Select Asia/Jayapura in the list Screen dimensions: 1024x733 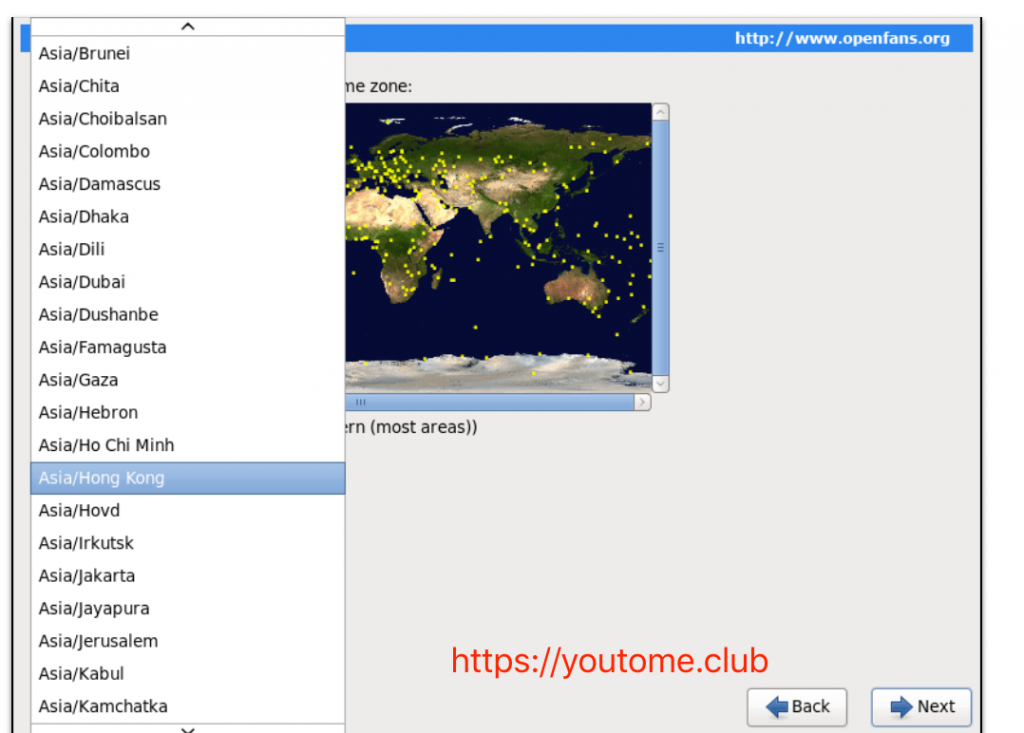click(x=187, y=609)
